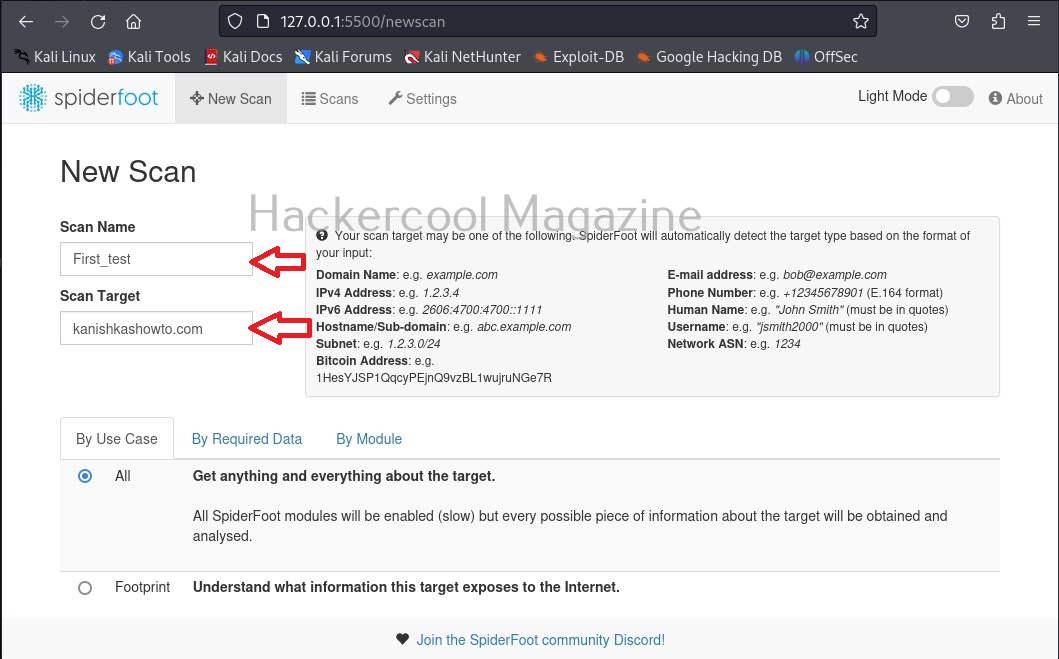Viewport: 1059px width, 659px height.
Task: Open the About info link
Action: 1016,99
